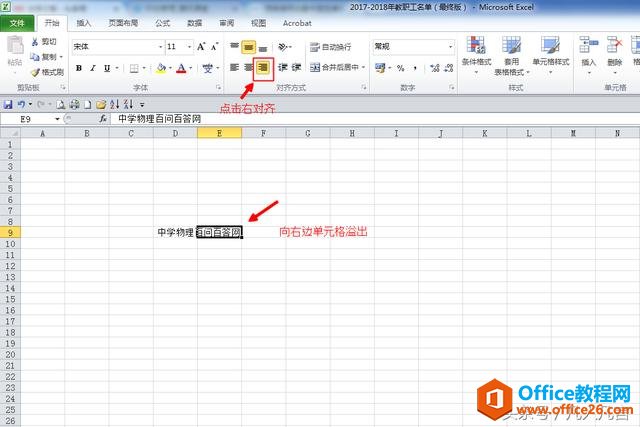Select the Format Painter (格式刷) tool
Screen dimensions: 640x427
(48, 72)
